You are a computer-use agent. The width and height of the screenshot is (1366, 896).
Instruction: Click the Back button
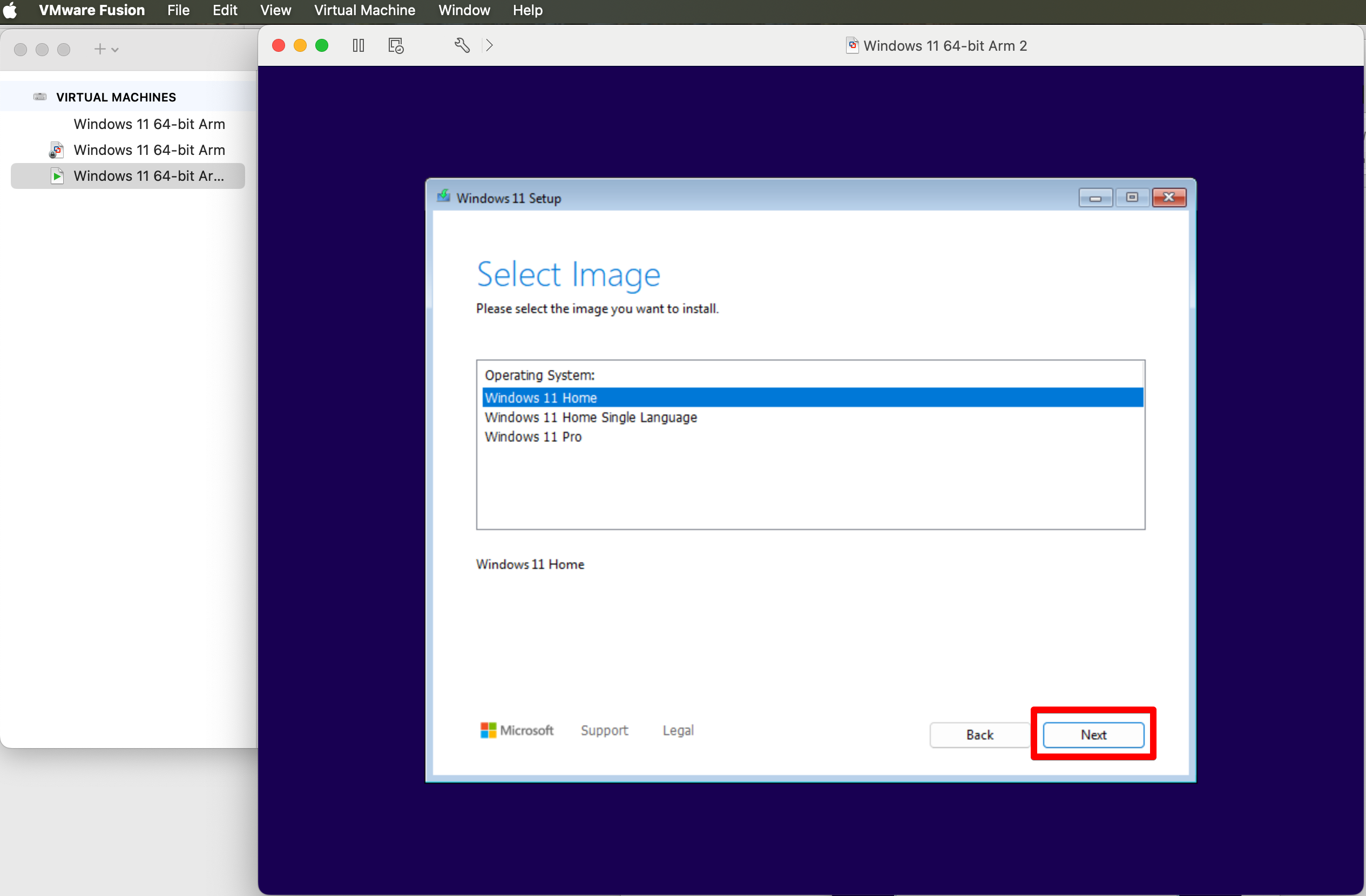979,734
